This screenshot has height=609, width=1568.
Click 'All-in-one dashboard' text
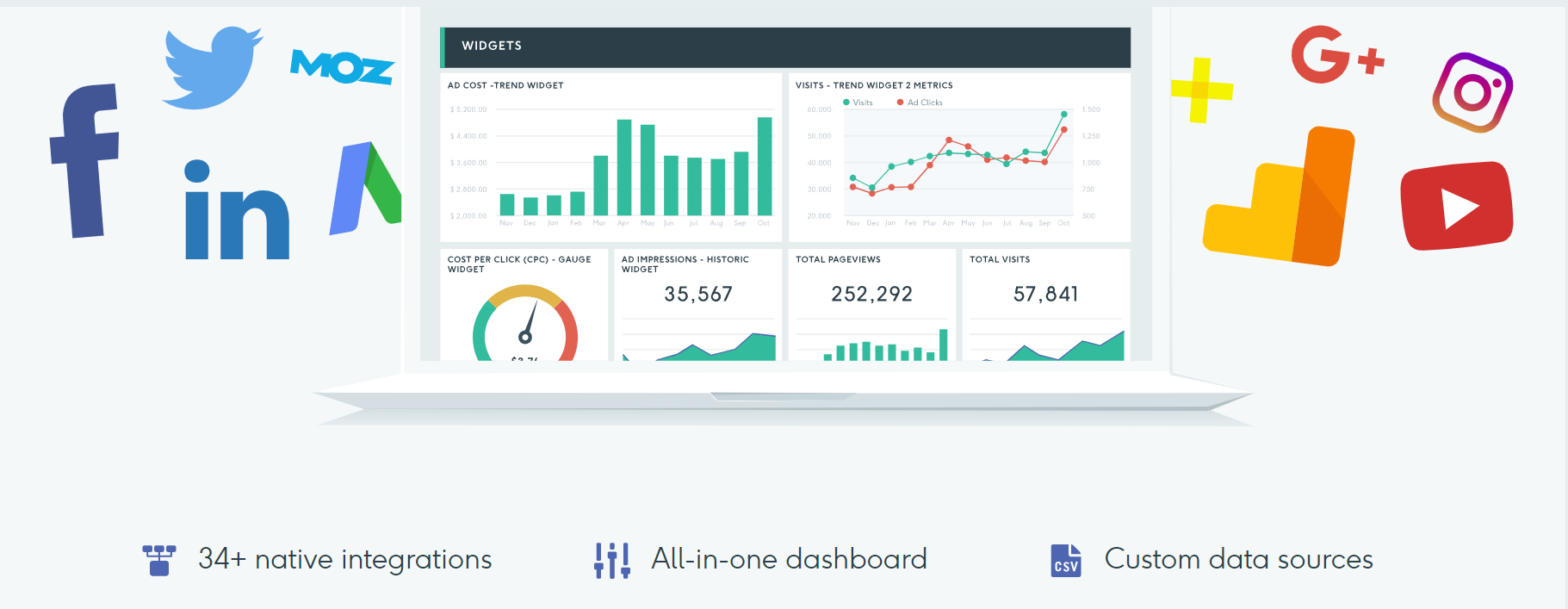click(790, 559)
